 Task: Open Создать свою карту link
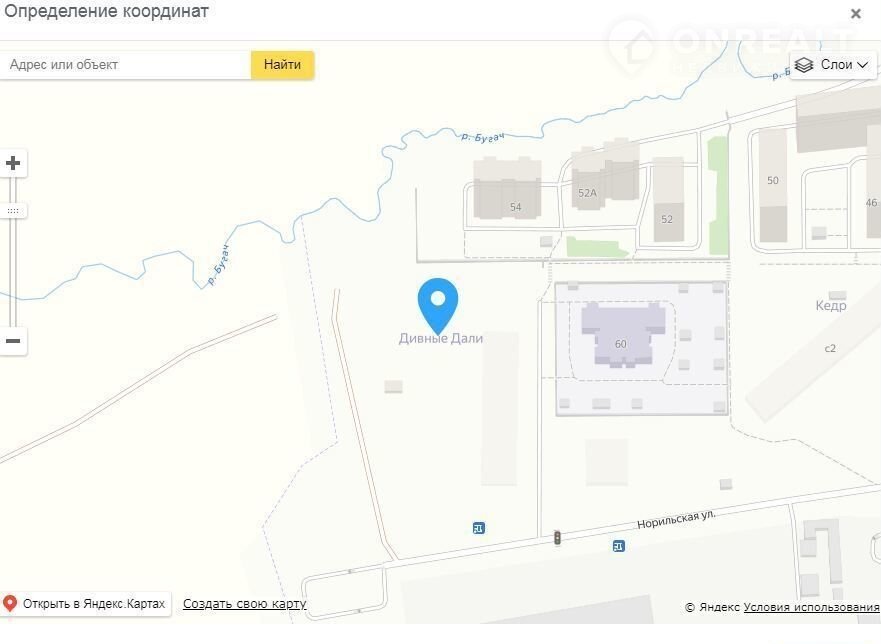(x=244, y=604)
